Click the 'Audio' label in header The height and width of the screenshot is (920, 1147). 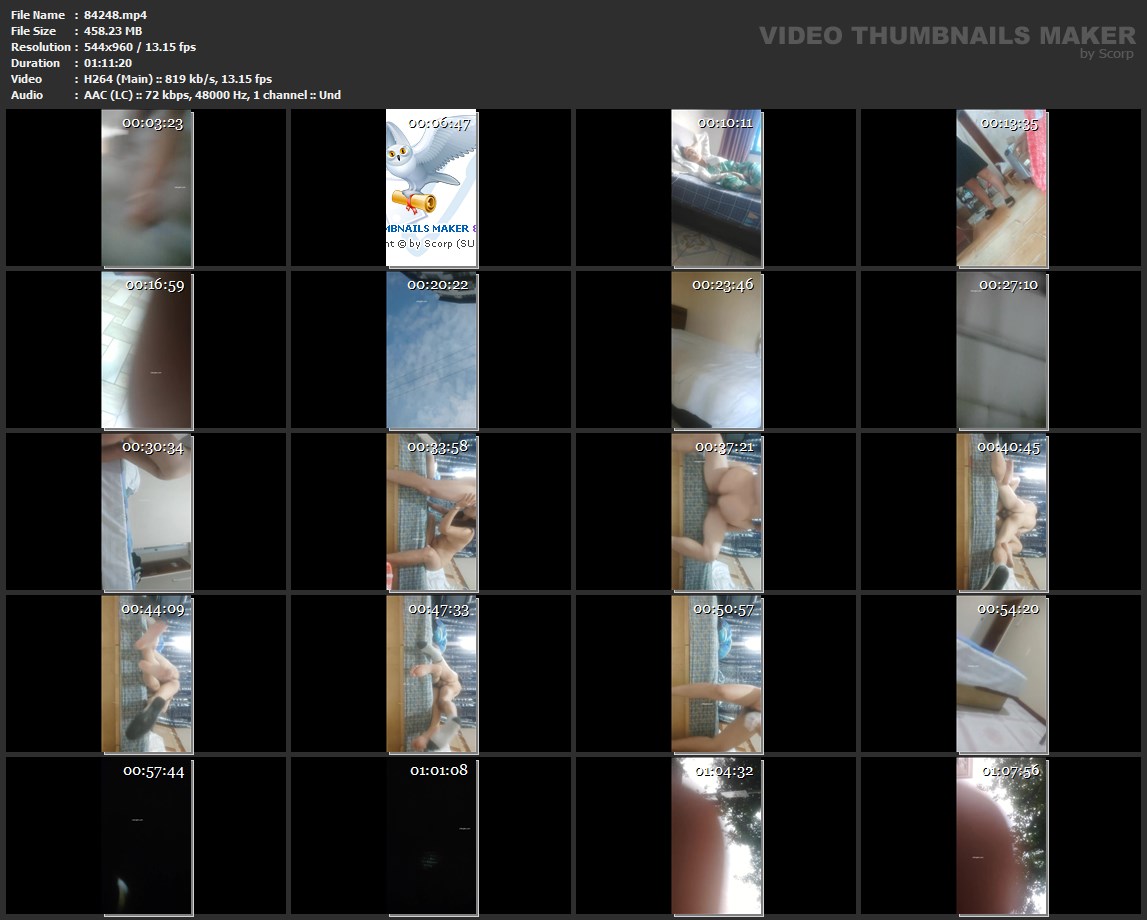(27, 95)
